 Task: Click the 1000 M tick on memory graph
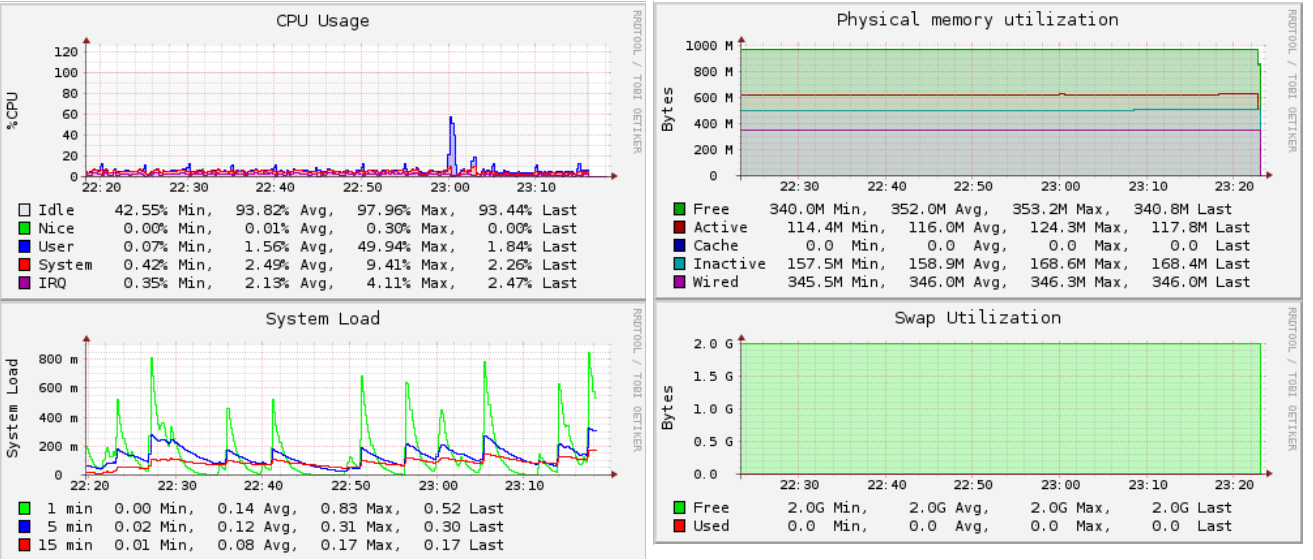click(709, 46)
